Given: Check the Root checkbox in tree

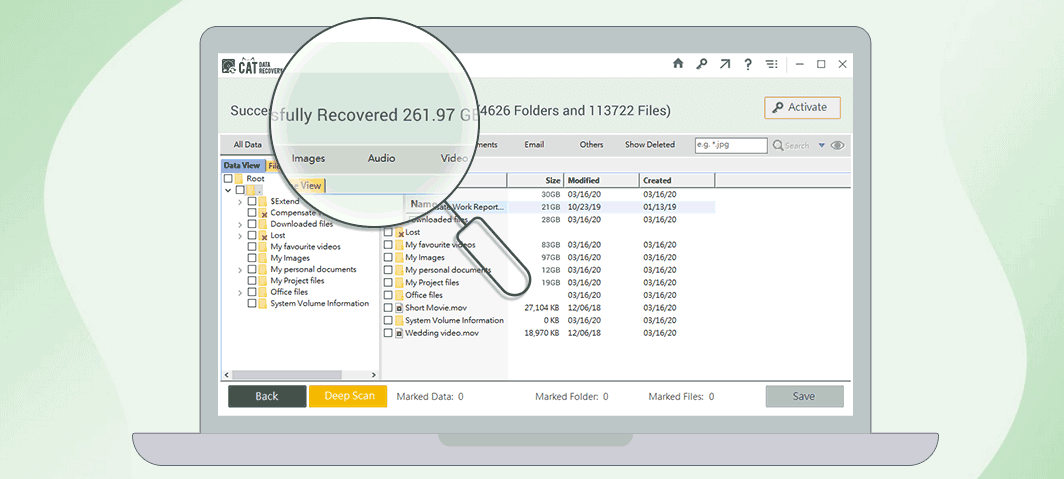Looking at the screenshot, I should coord(228,178).
